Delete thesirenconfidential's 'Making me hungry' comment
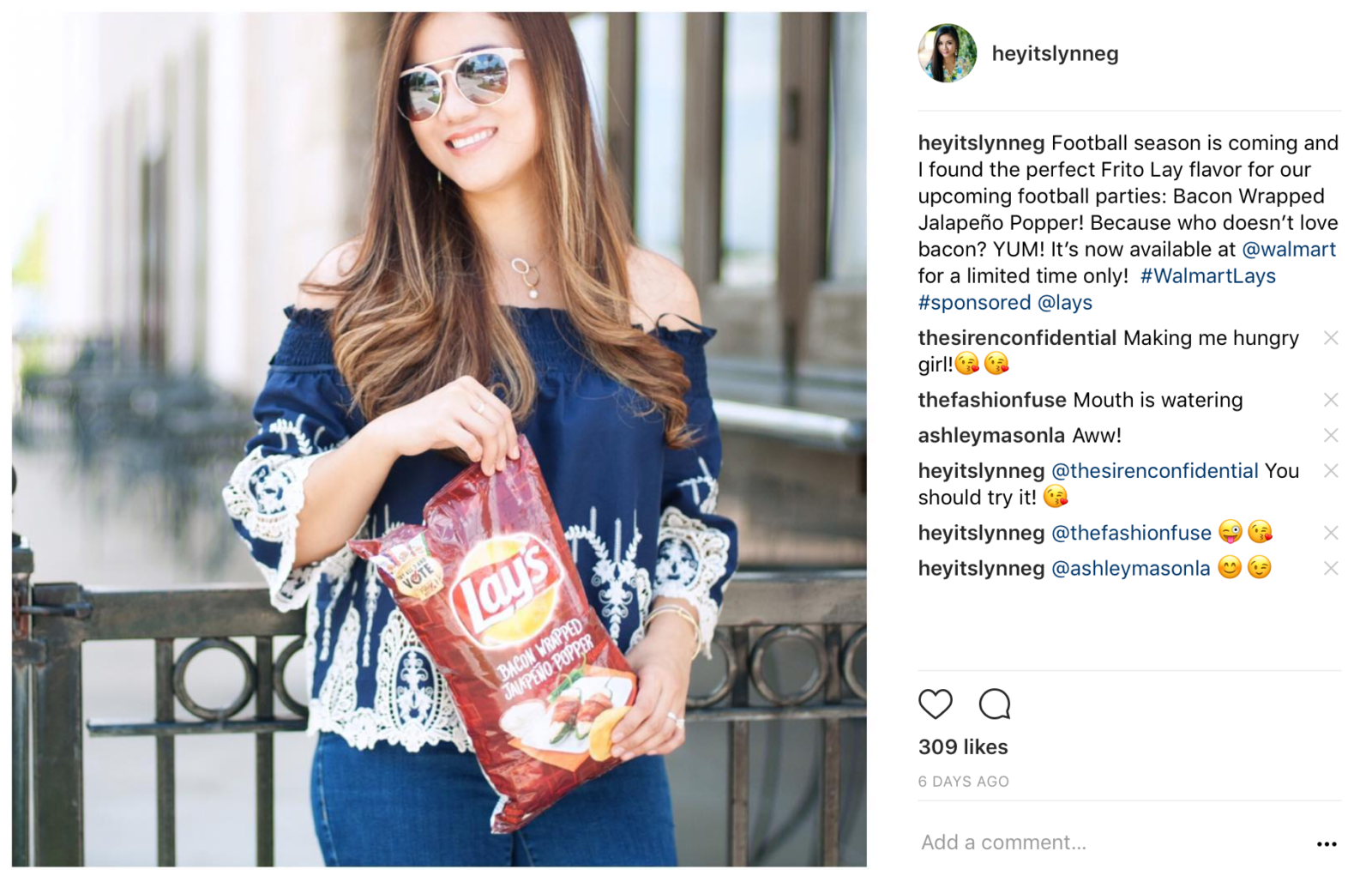This screenshot has width=1372, height=870. coord(1331,338)
